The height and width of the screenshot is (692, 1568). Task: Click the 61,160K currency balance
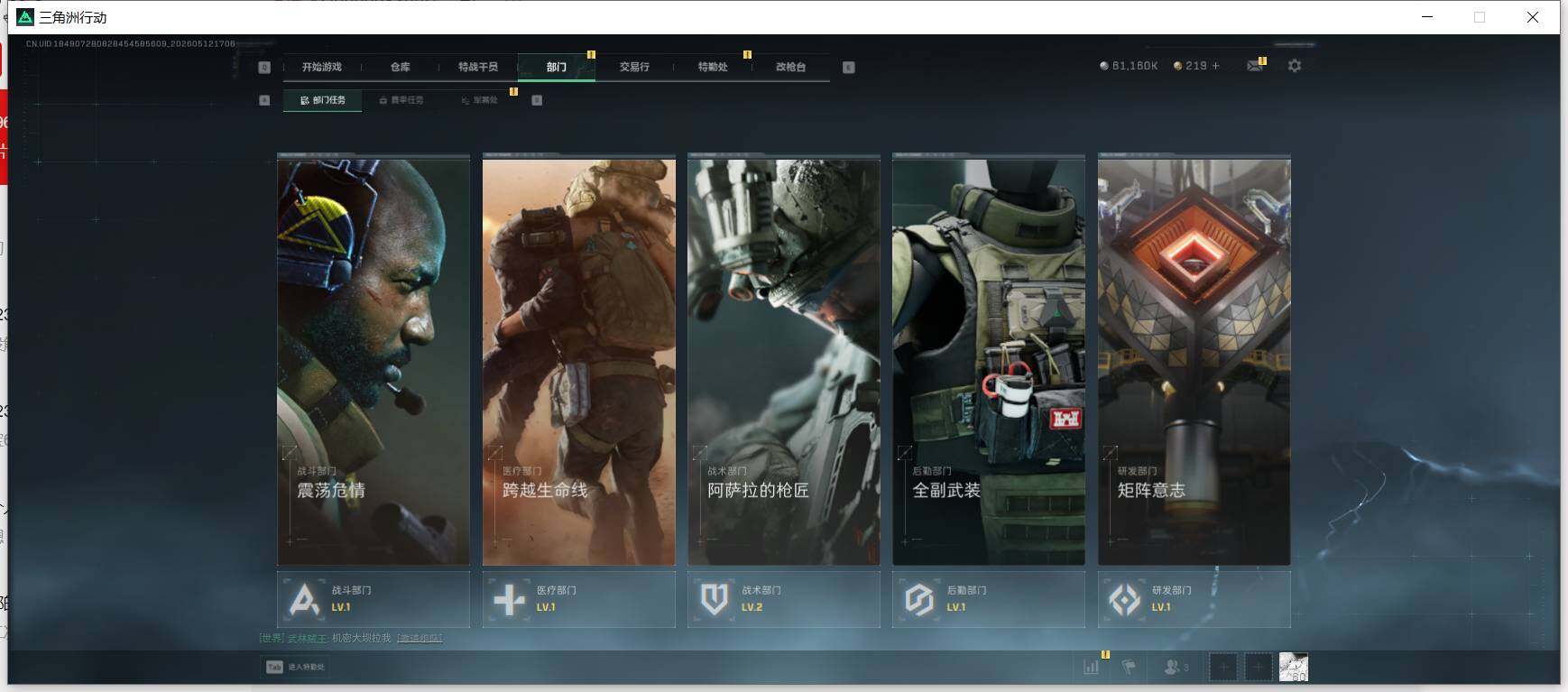1129,66
